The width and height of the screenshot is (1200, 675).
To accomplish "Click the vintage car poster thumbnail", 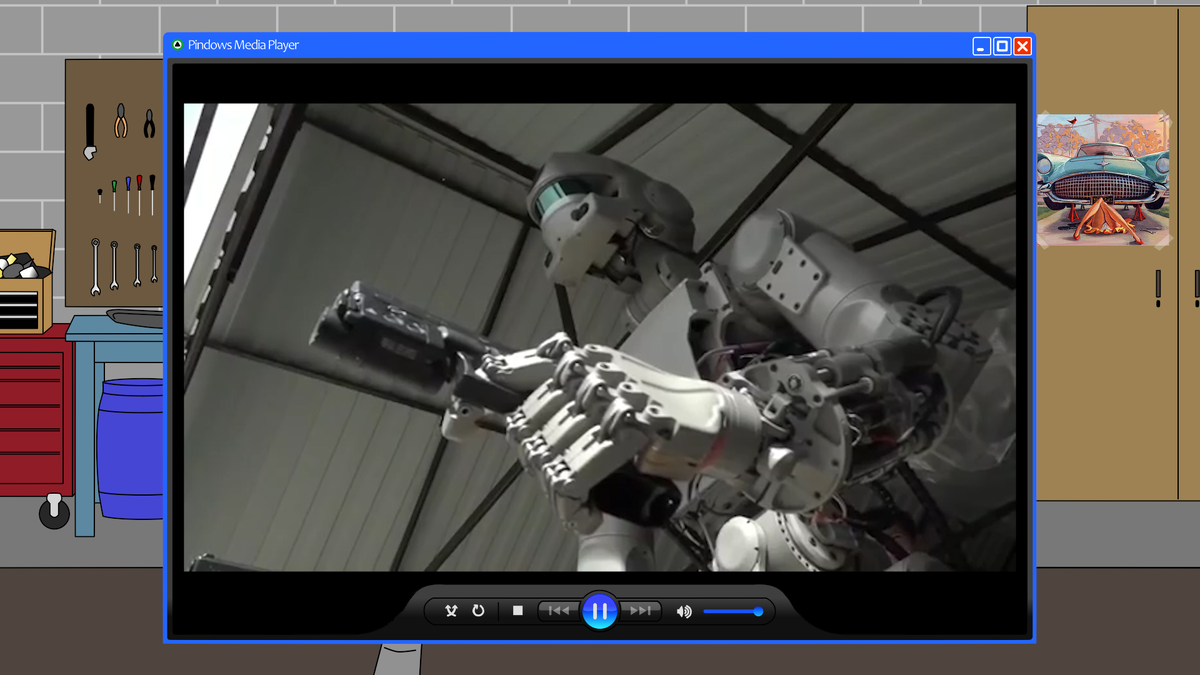I will 1103,180.
